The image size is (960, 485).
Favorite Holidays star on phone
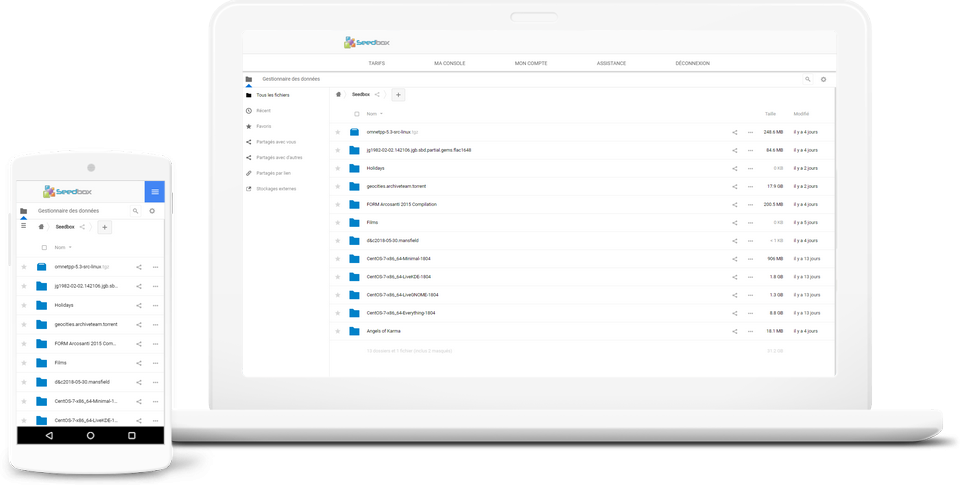(x=24, y=305)
